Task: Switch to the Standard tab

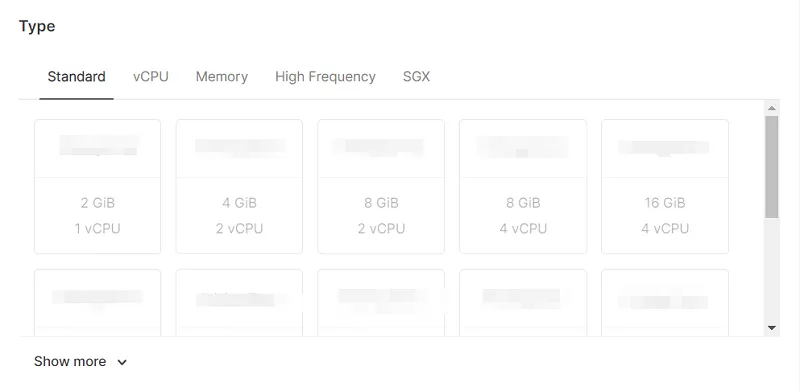Action: click(77, 77)
